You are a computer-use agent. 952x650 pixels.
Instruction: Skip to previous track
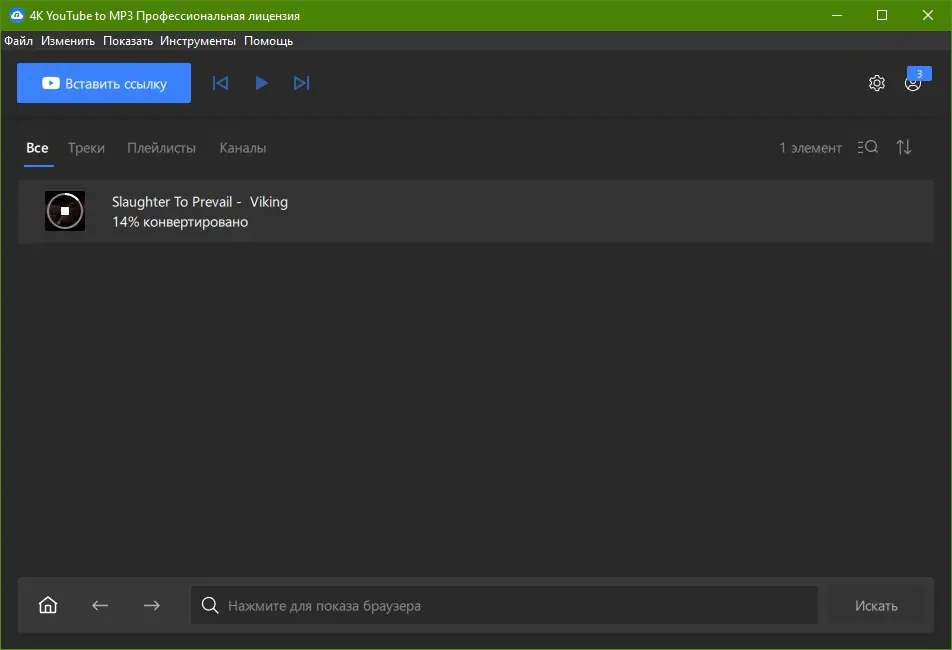tap(220, 83)
